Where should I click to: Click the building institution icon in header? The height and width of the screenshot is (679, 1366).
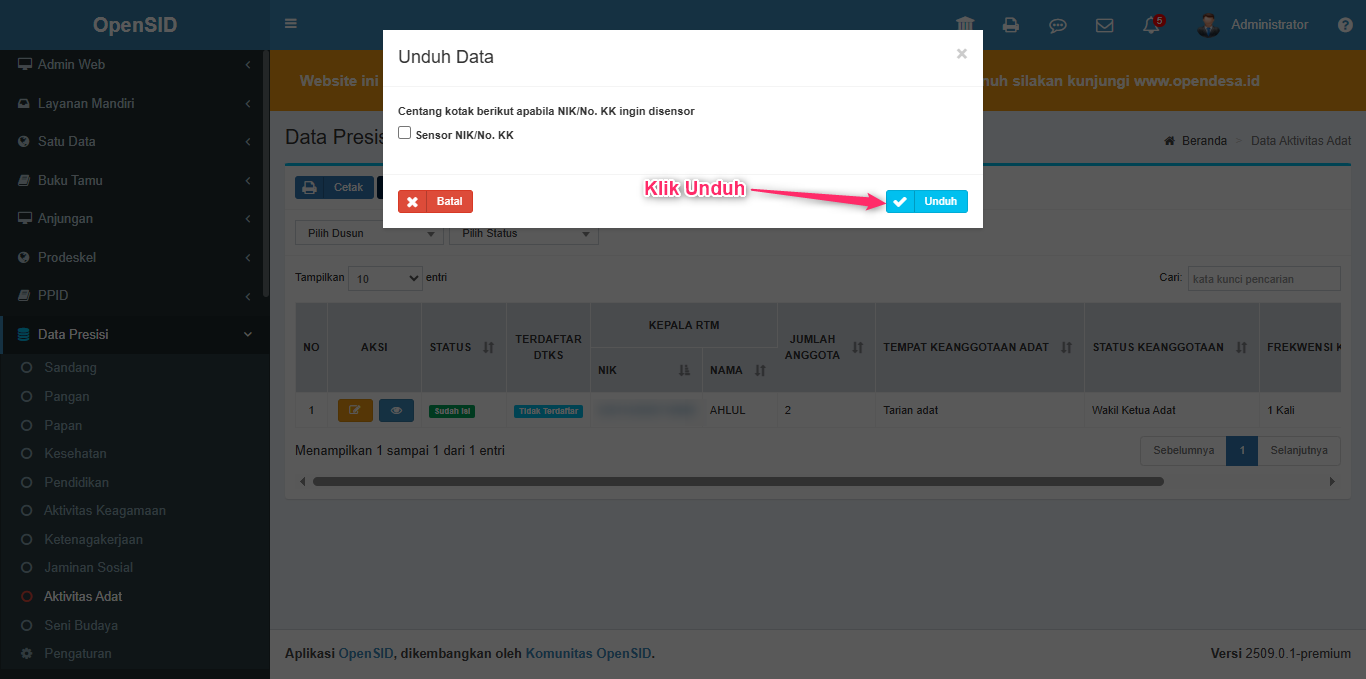[965, 25]
